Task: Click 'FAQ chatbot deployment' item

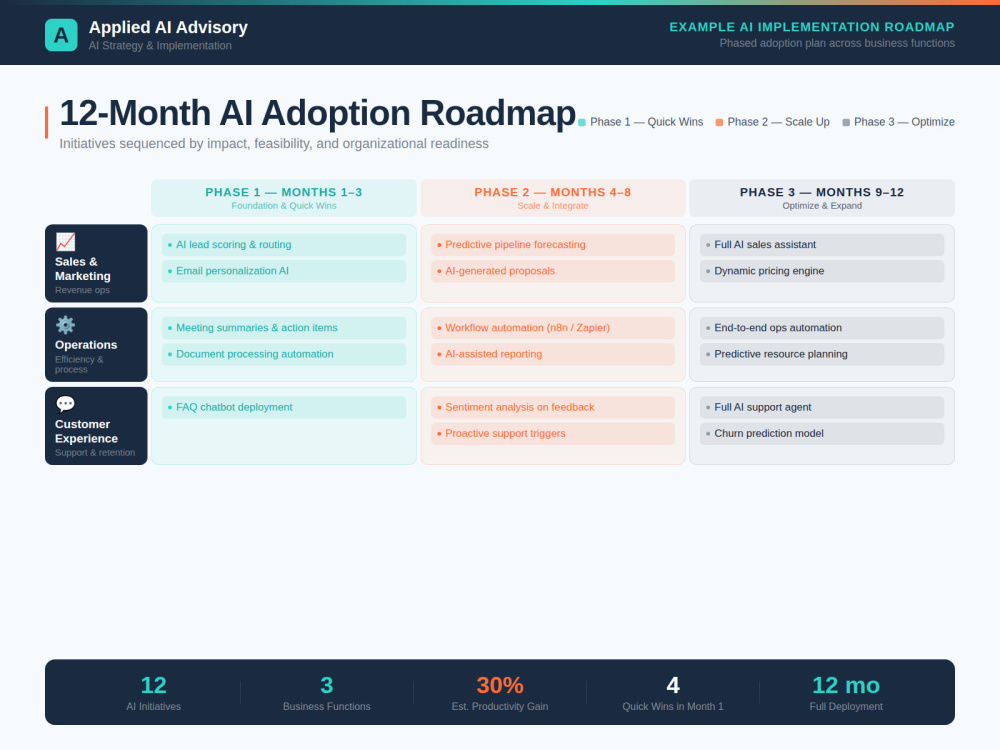Action: click(284, 408)
